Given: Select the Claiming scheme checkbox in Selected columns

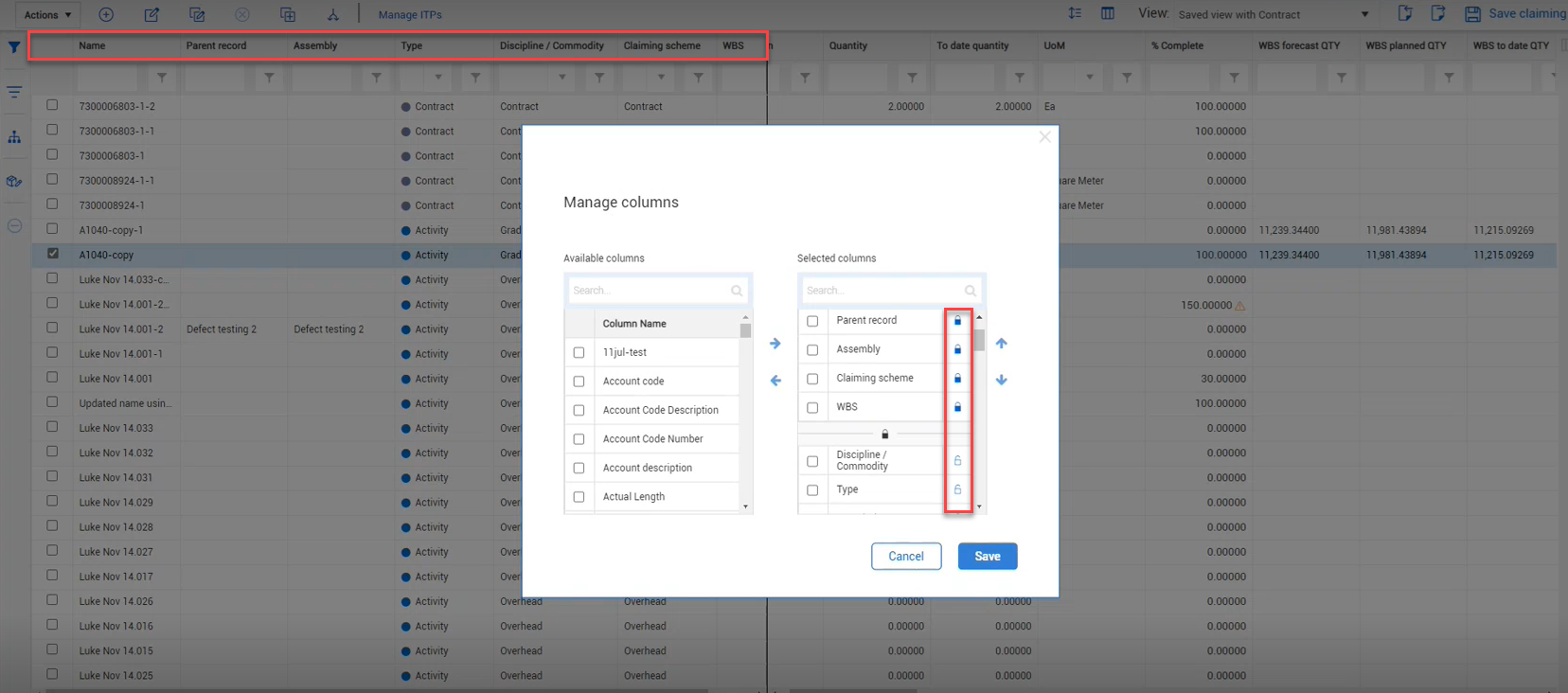Looking at the screenshot, I should pos(812,379).
